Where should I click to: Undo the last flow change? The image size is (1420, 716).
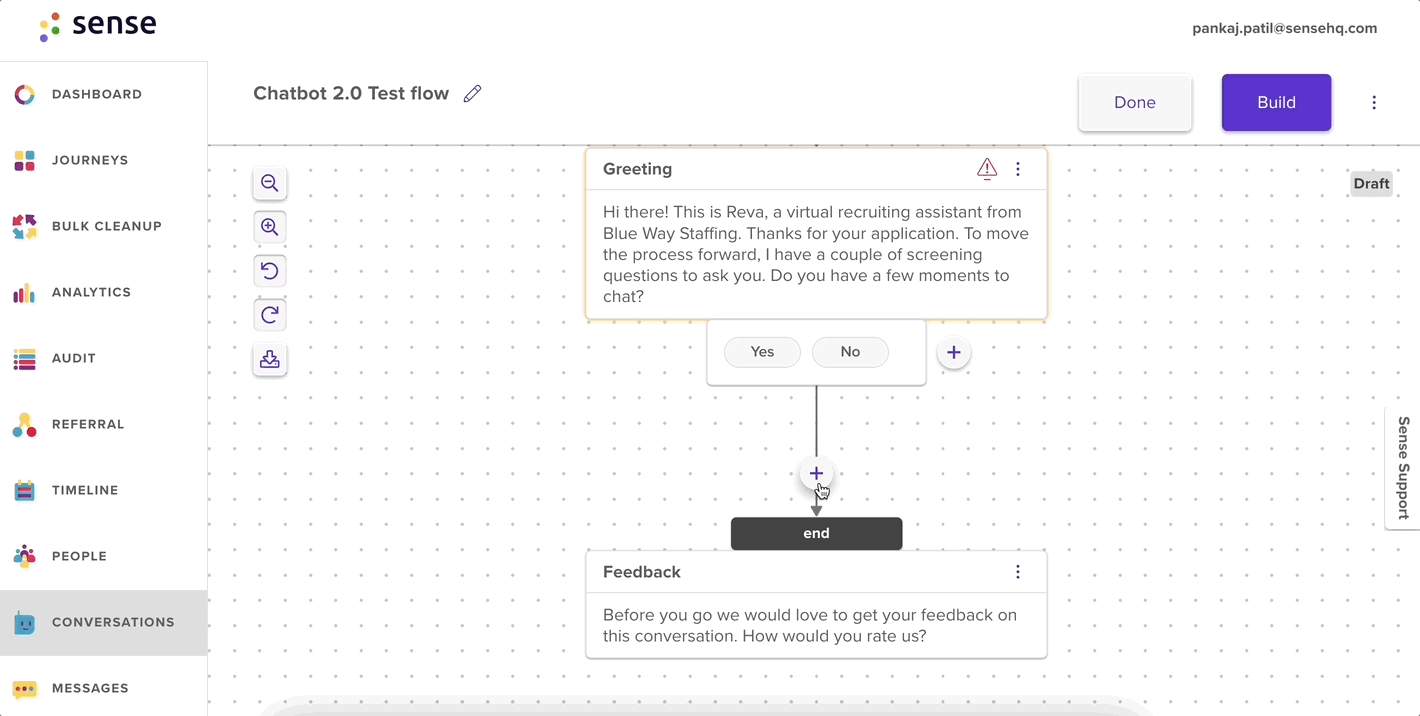pos(270,271)
